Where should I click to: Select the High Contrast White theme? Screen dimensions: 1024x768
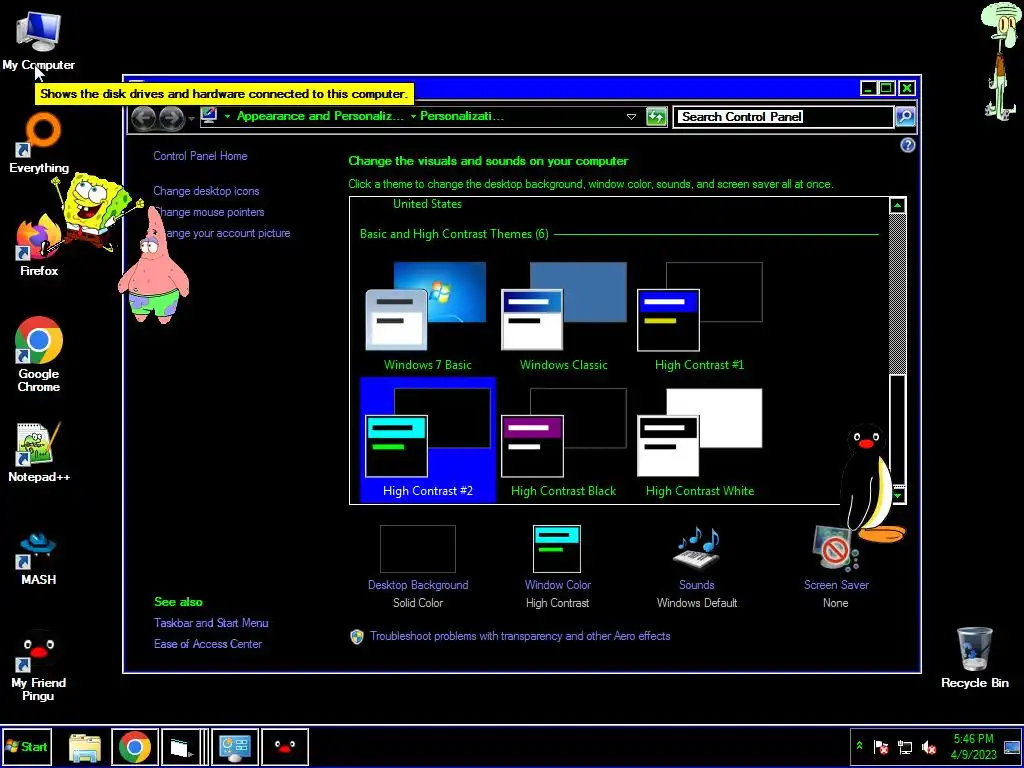(x=699, y=442)
